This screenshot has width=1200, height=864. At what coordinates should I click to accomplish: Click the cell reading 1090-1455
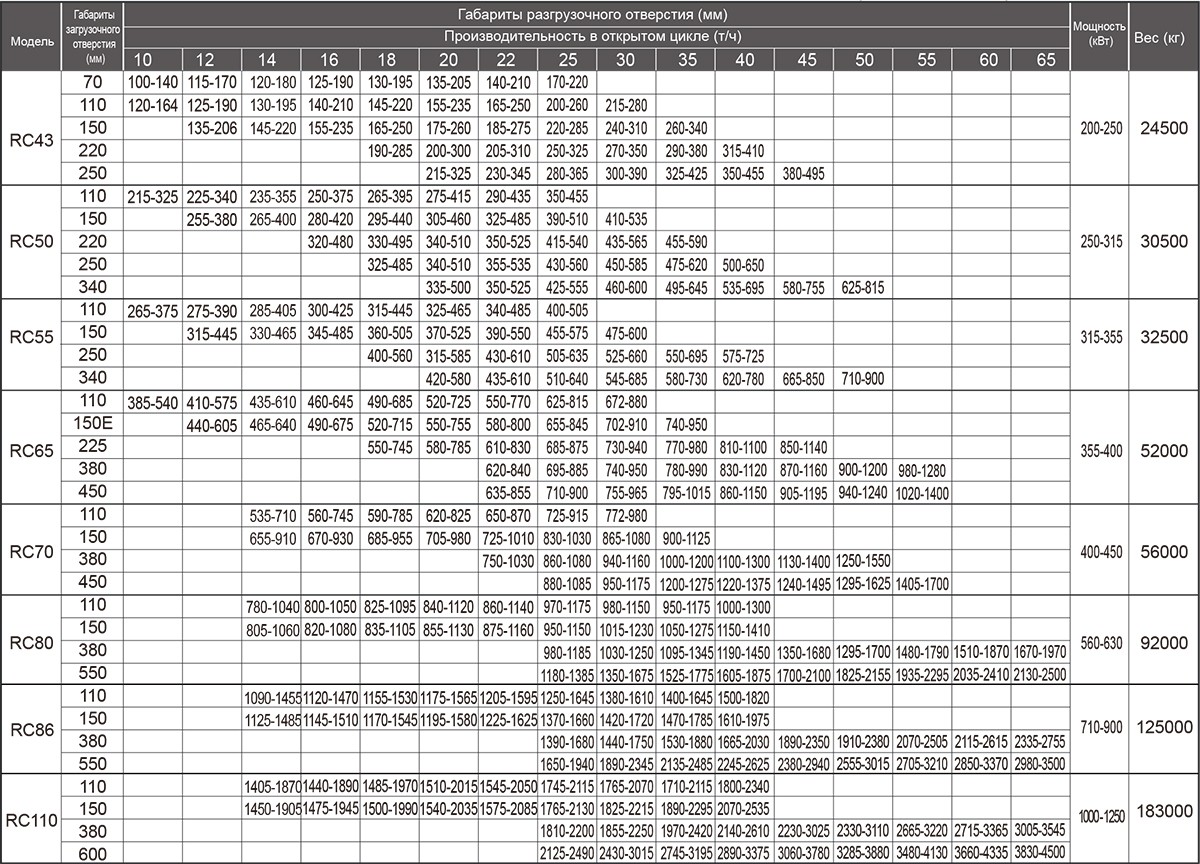[x=271, y=696]
